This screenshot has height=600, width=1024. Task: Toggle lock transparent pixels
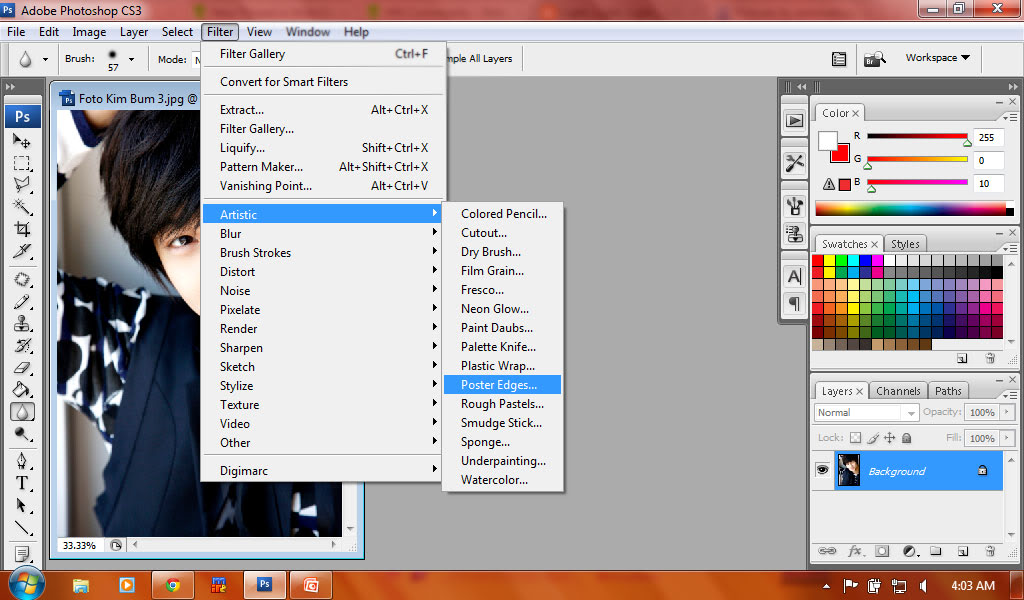(x=856, y=438)
